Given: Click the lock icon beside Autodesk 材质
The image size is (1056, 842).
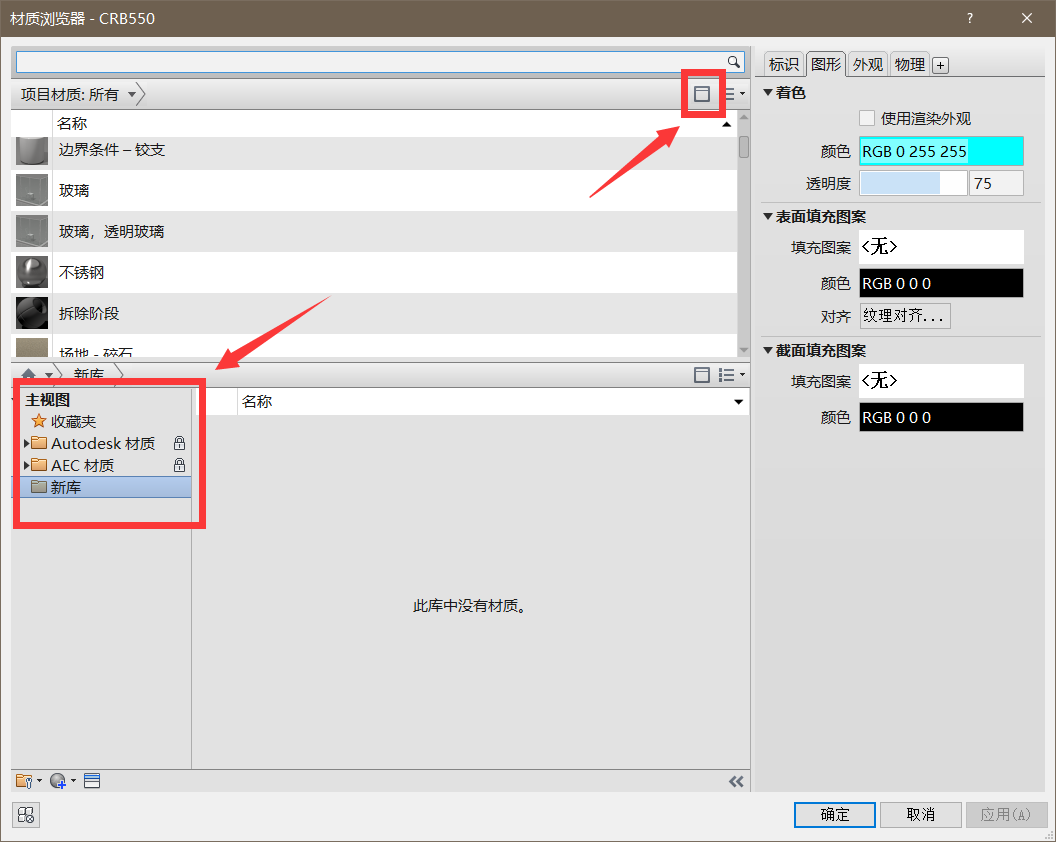Looking at the screenshot, I should click(179, 443).
